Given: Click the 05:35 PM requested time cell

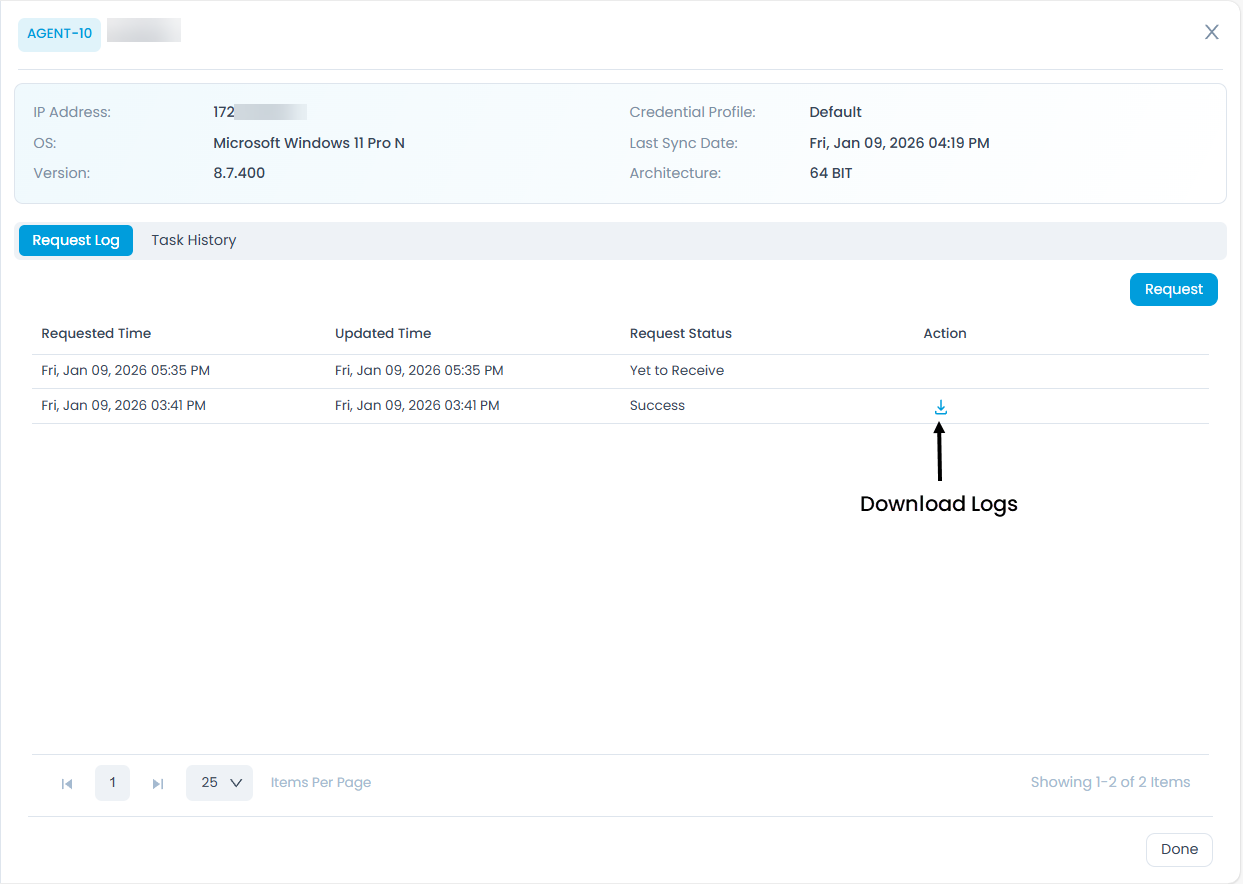Looking at the screenshot, I should point(125,370).
